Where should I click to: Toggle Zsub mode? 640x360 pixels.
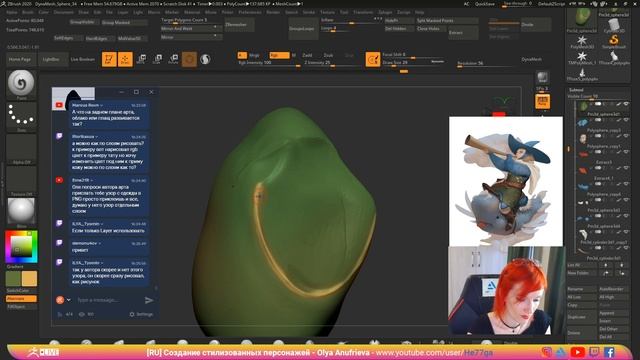click(x=328, y=55)
